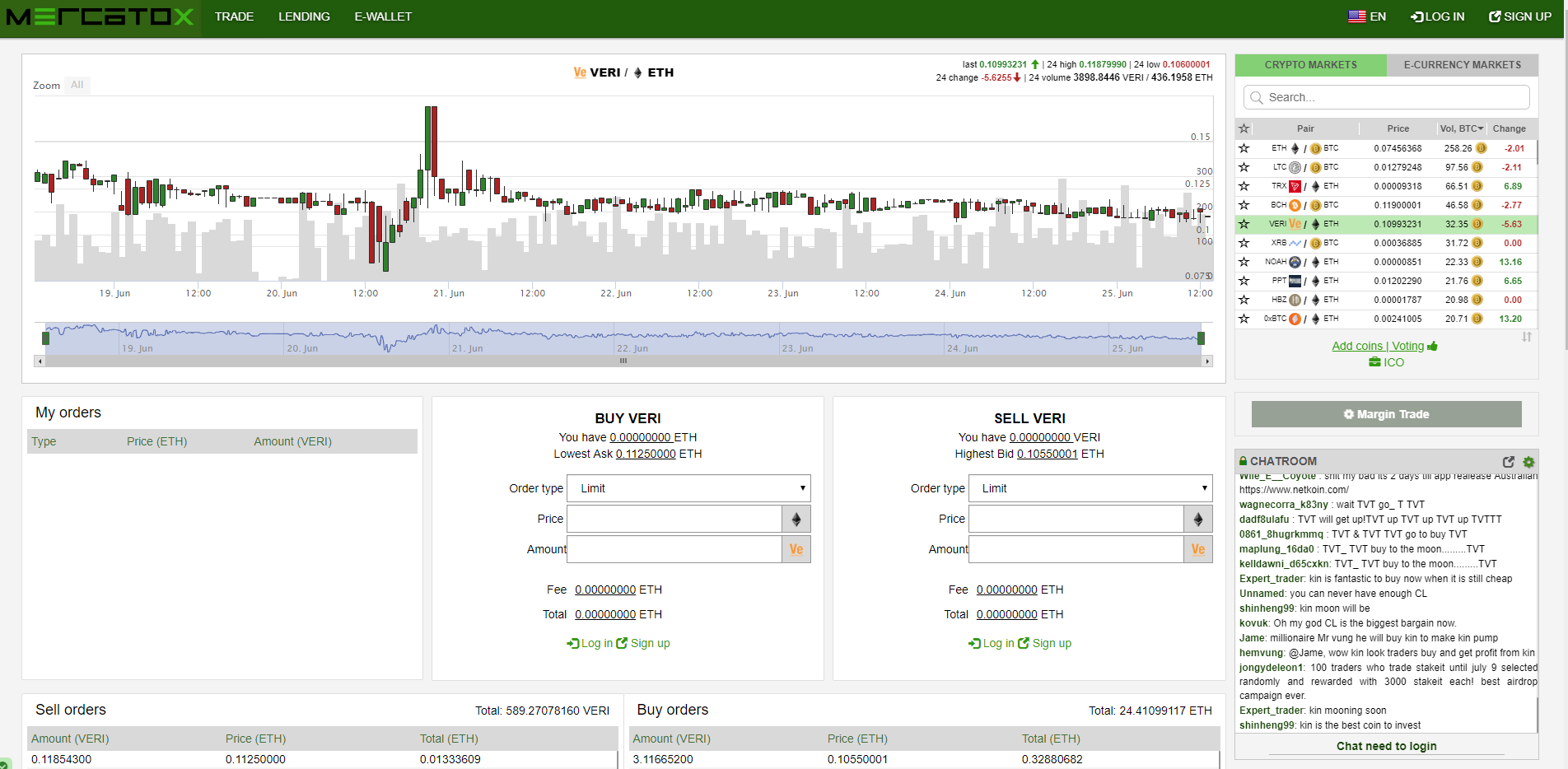The height and width of the screenshot is (769, 1568).
Task: Click the chart navigator scrollbar thumb
Action: click(623, 361)
